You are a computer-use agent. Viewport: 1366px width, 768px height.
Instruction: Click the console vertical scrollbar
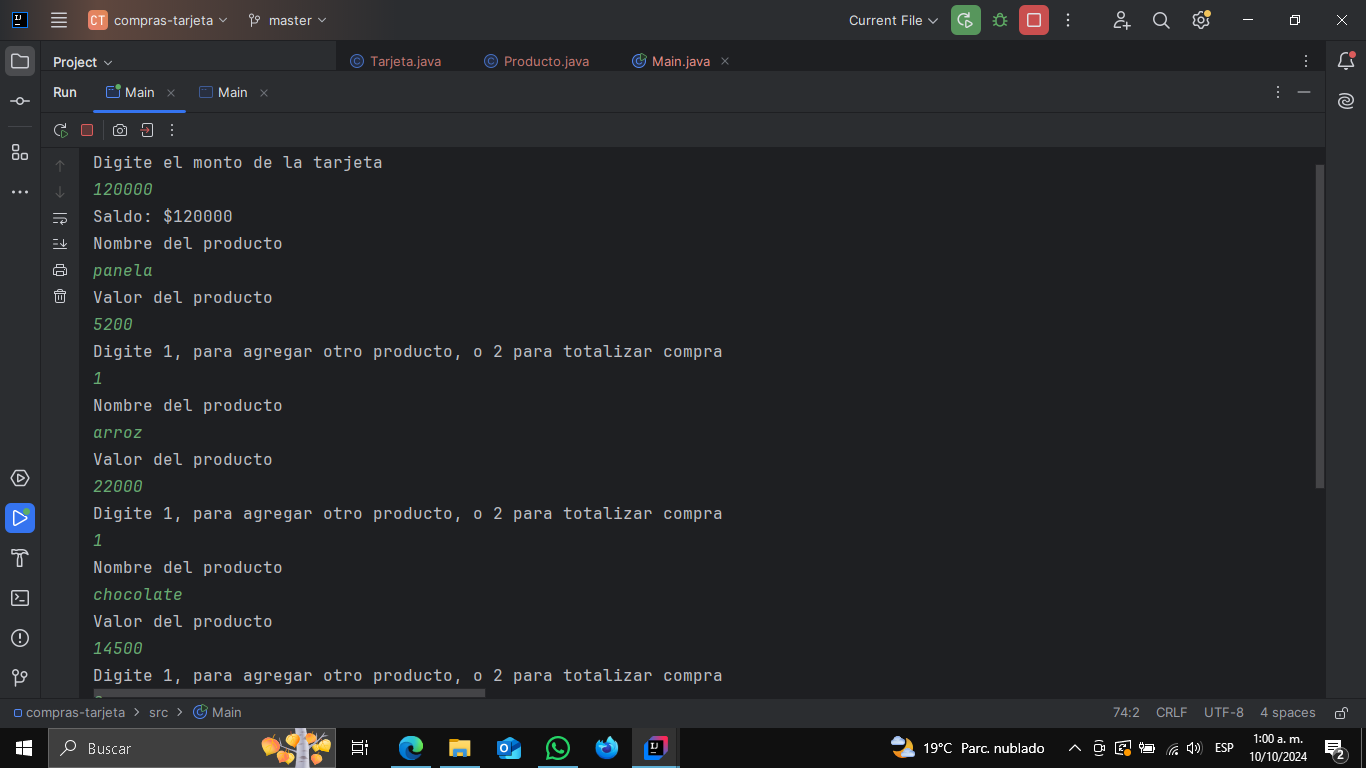tap(1320, 326)
